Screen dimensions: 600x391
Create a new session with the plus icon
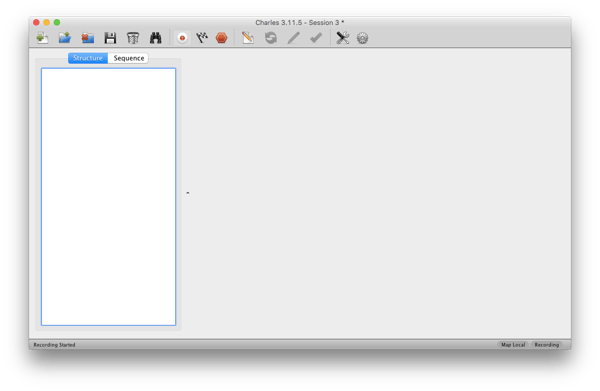click(x=42, y=38)
